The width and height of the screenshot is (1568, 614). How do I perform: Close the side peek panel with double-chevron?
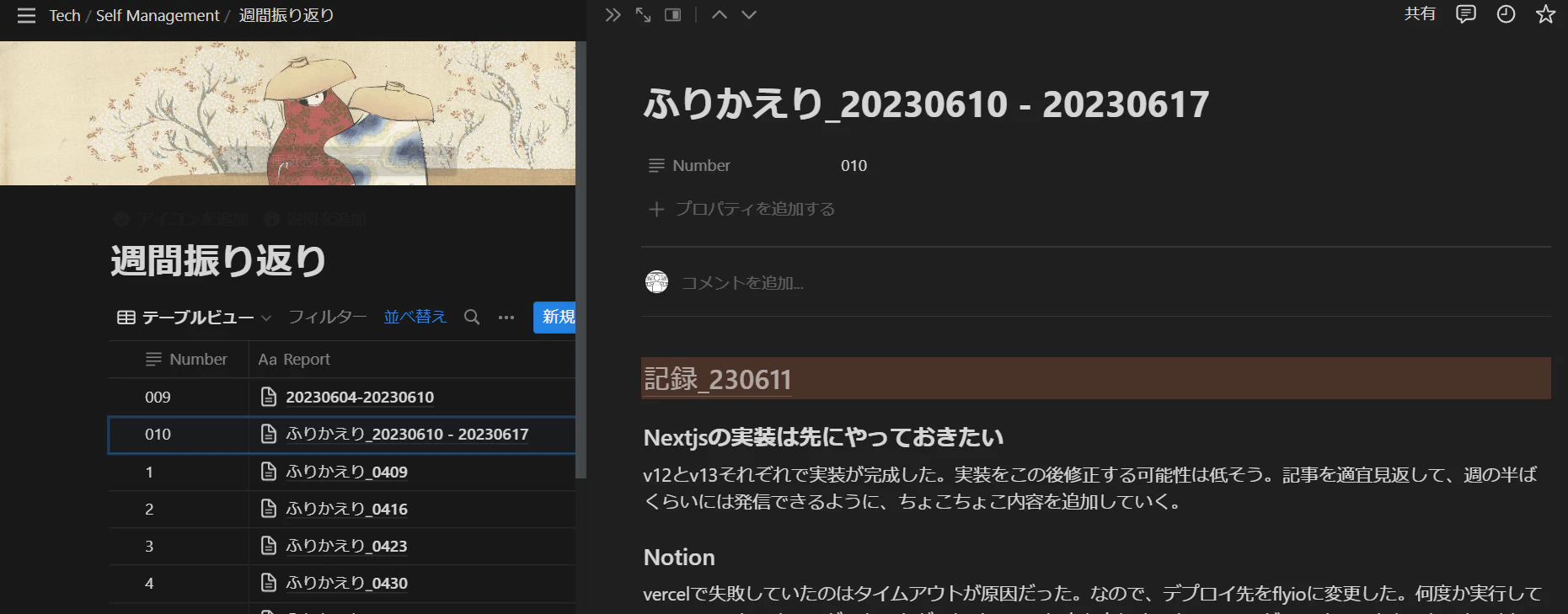tap(613, 15)
